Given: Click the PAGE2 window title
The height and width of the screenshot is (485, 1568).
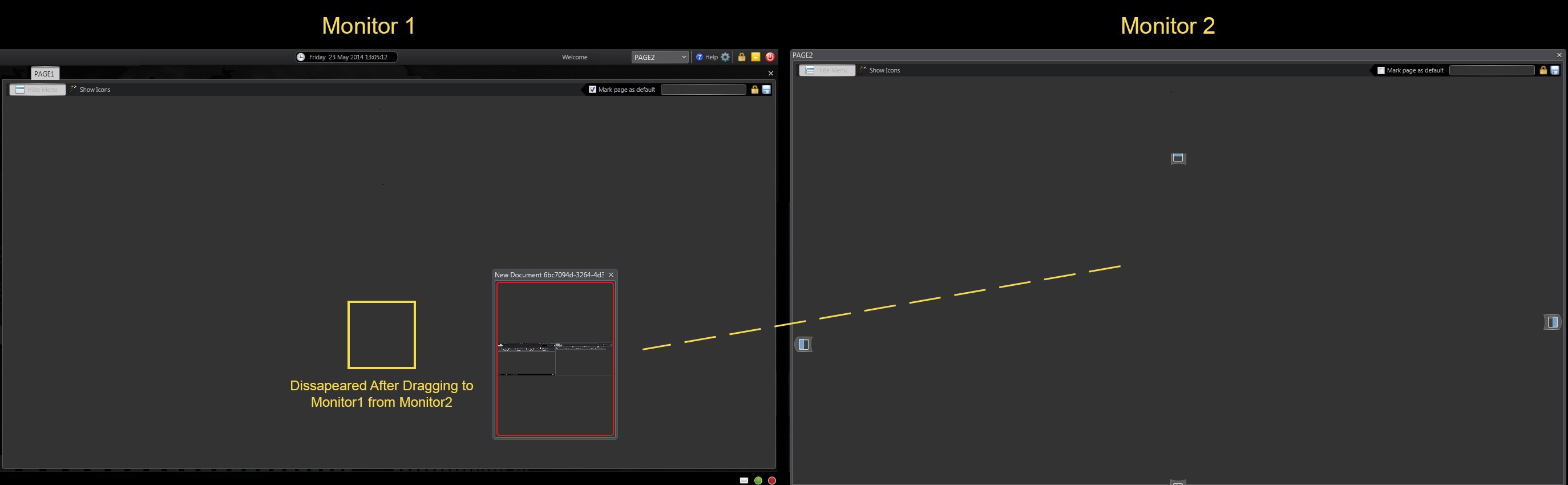Looking at the screenshot, I should [x=803, y=55].
